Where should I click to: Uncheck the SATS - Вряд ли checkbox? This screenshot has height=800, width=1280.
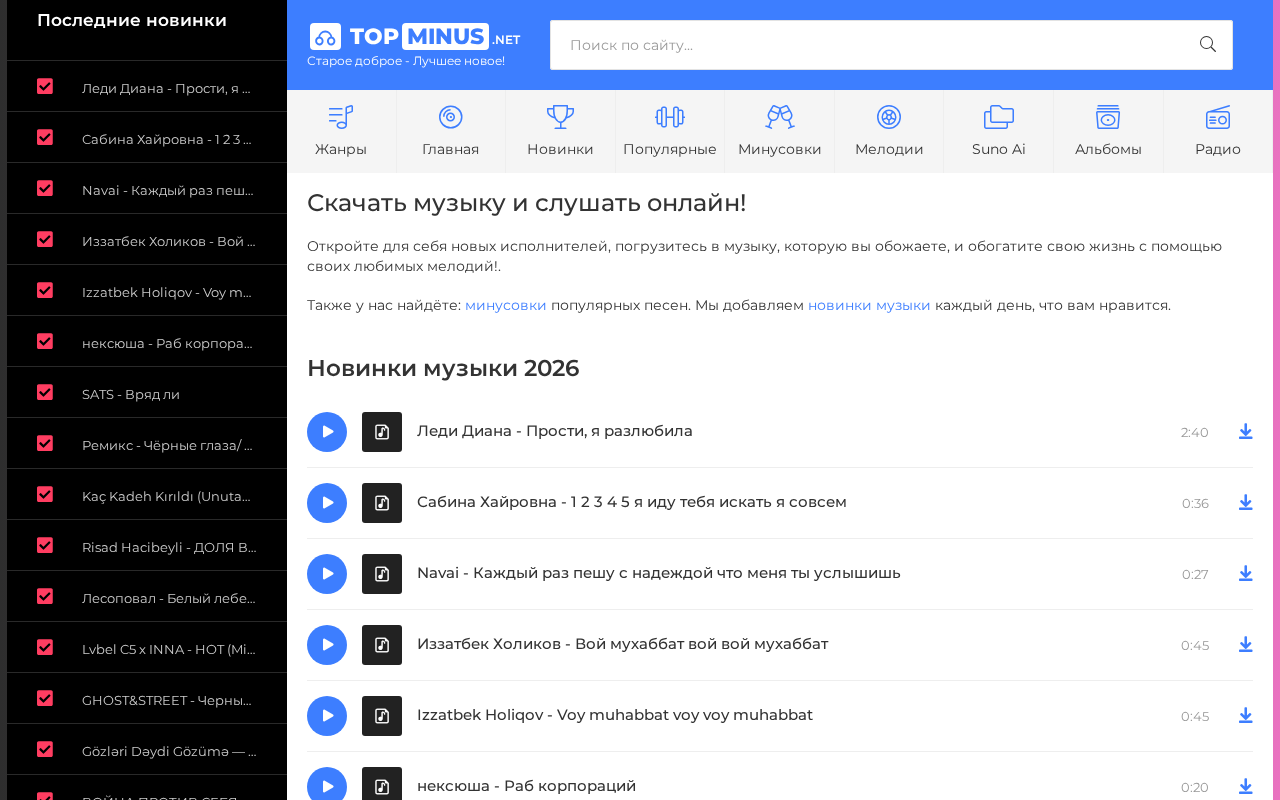coord(45,392)
